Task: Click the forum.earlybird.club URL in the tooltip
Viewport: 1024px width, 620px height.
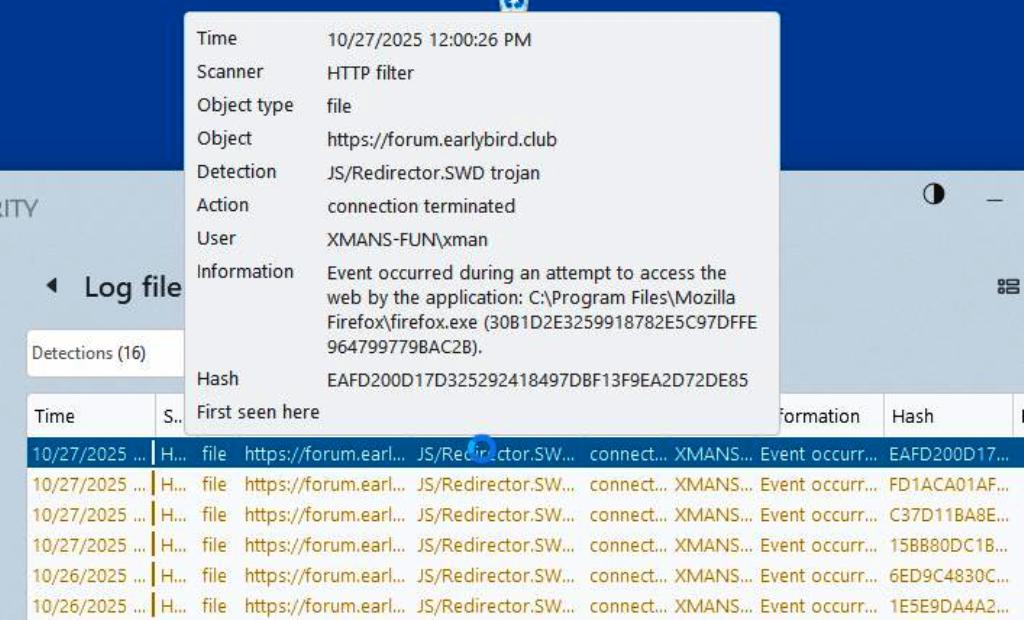Action: [x=441, y=139]
